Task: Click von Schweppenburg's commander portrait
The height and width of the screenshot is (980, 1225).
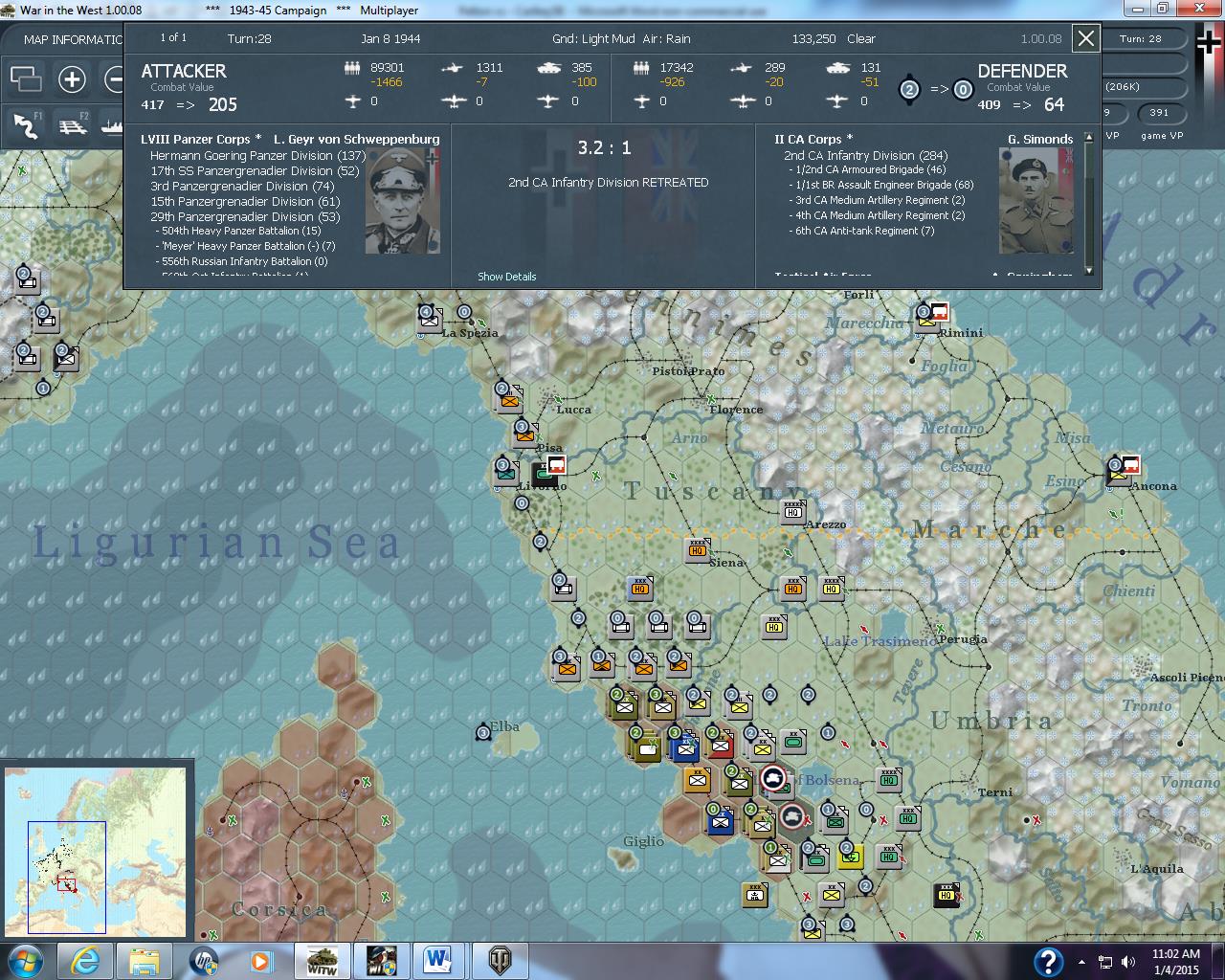Action: [404, 201]
